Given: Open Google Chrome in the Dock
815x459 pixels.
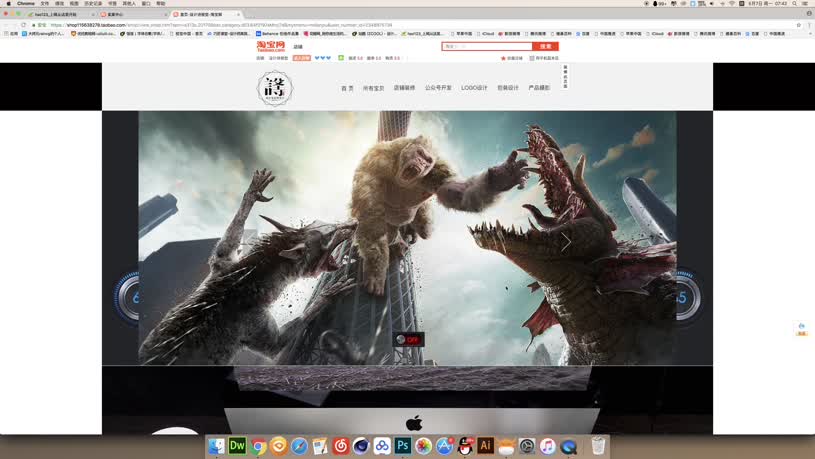Looking at the screenshot, I should 258,446.
